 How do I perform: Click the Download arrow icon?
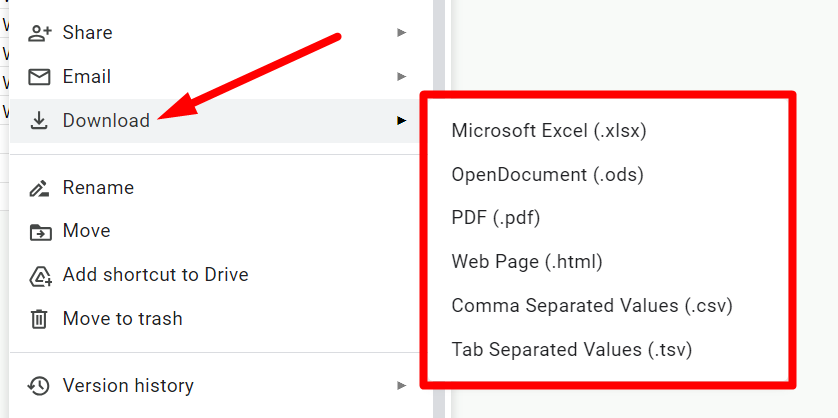coord(39,121)
